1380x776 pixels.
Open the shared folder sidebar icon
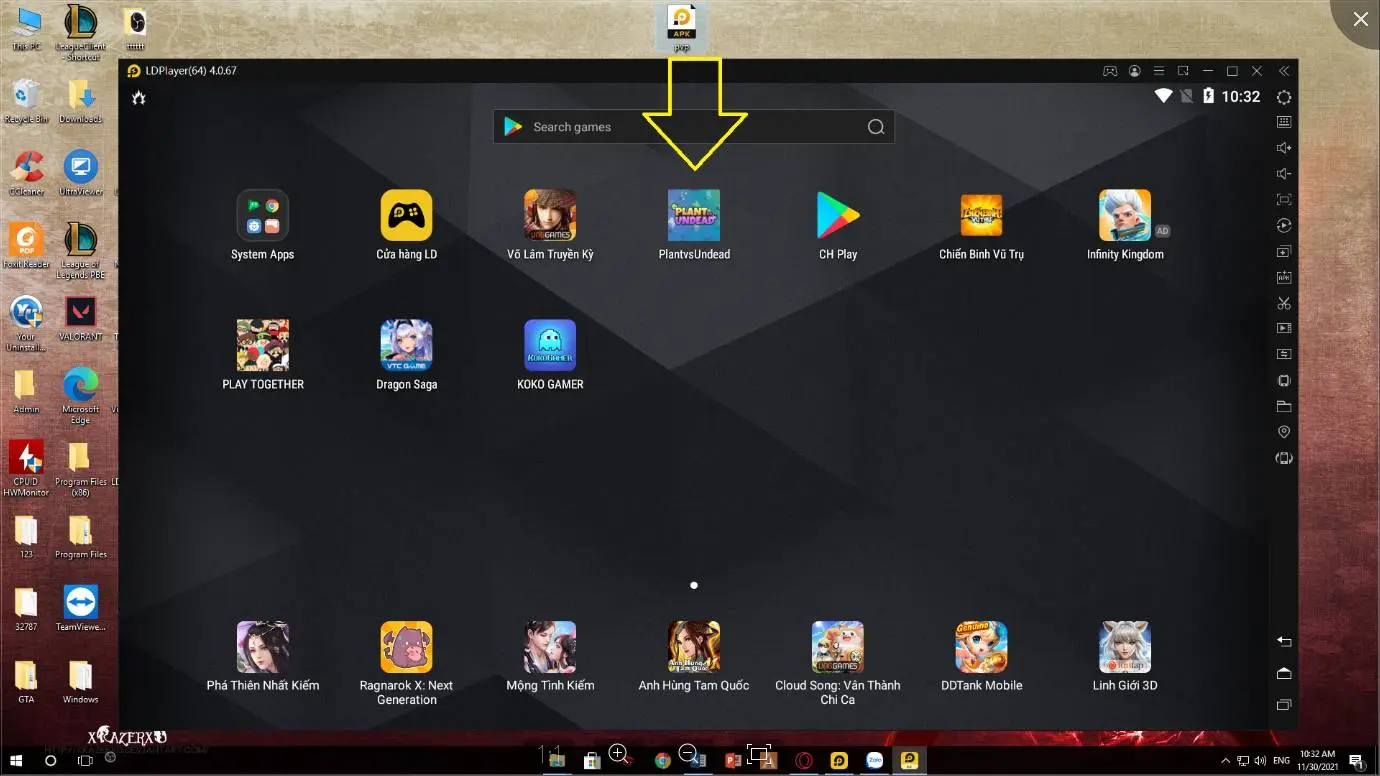tap(1284, 407)
